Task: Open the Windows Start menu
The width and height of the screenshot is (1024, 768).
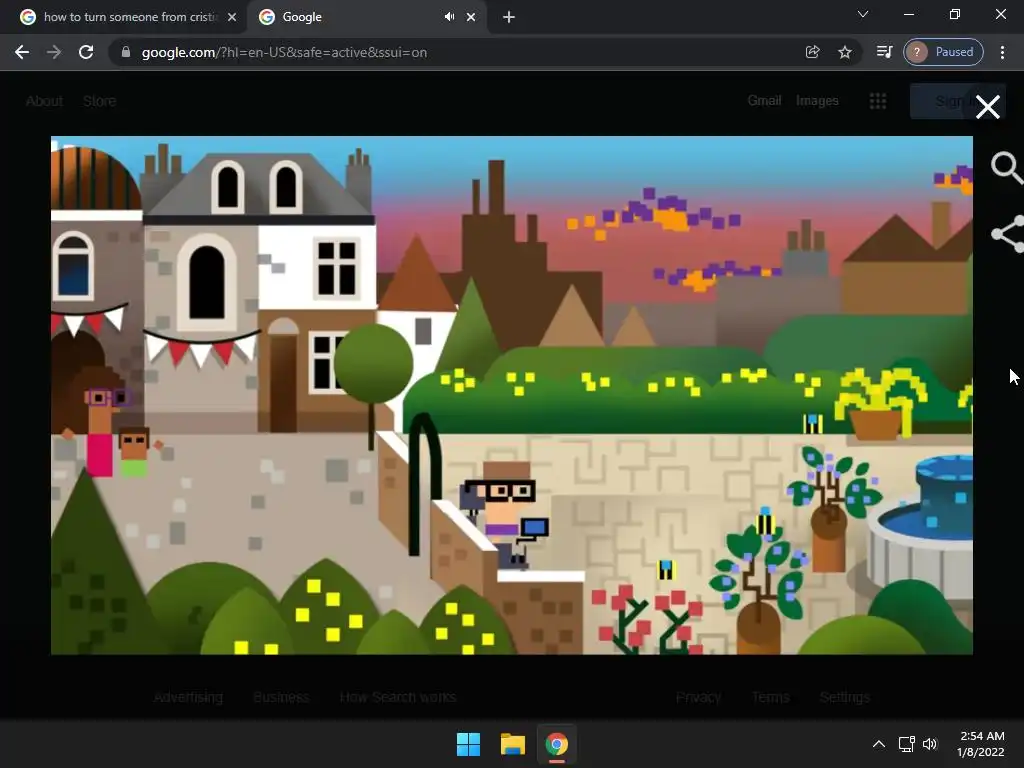Action: pyautogui.click(x=468, y=744)
